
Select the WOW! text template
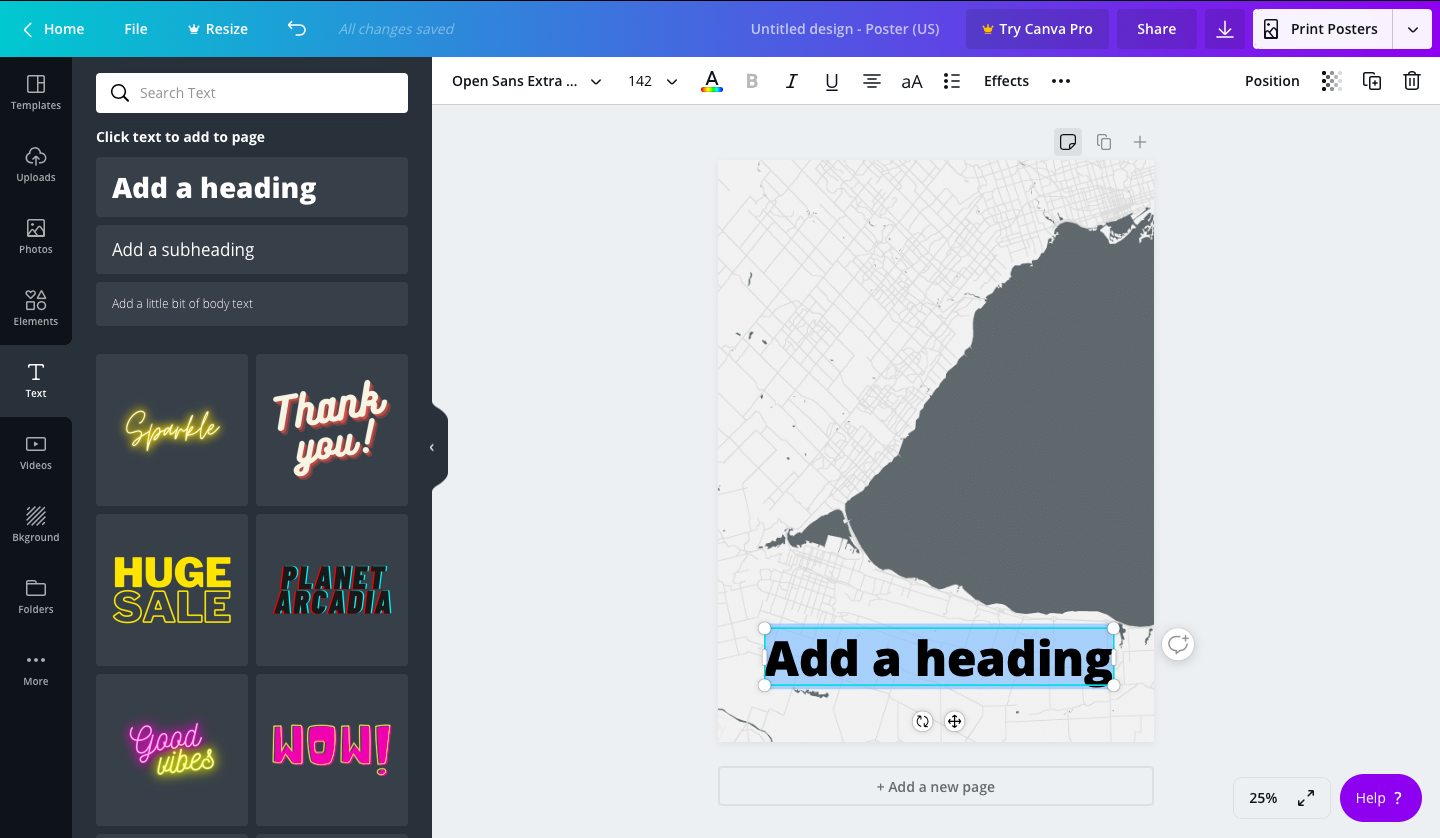(332, 750)
